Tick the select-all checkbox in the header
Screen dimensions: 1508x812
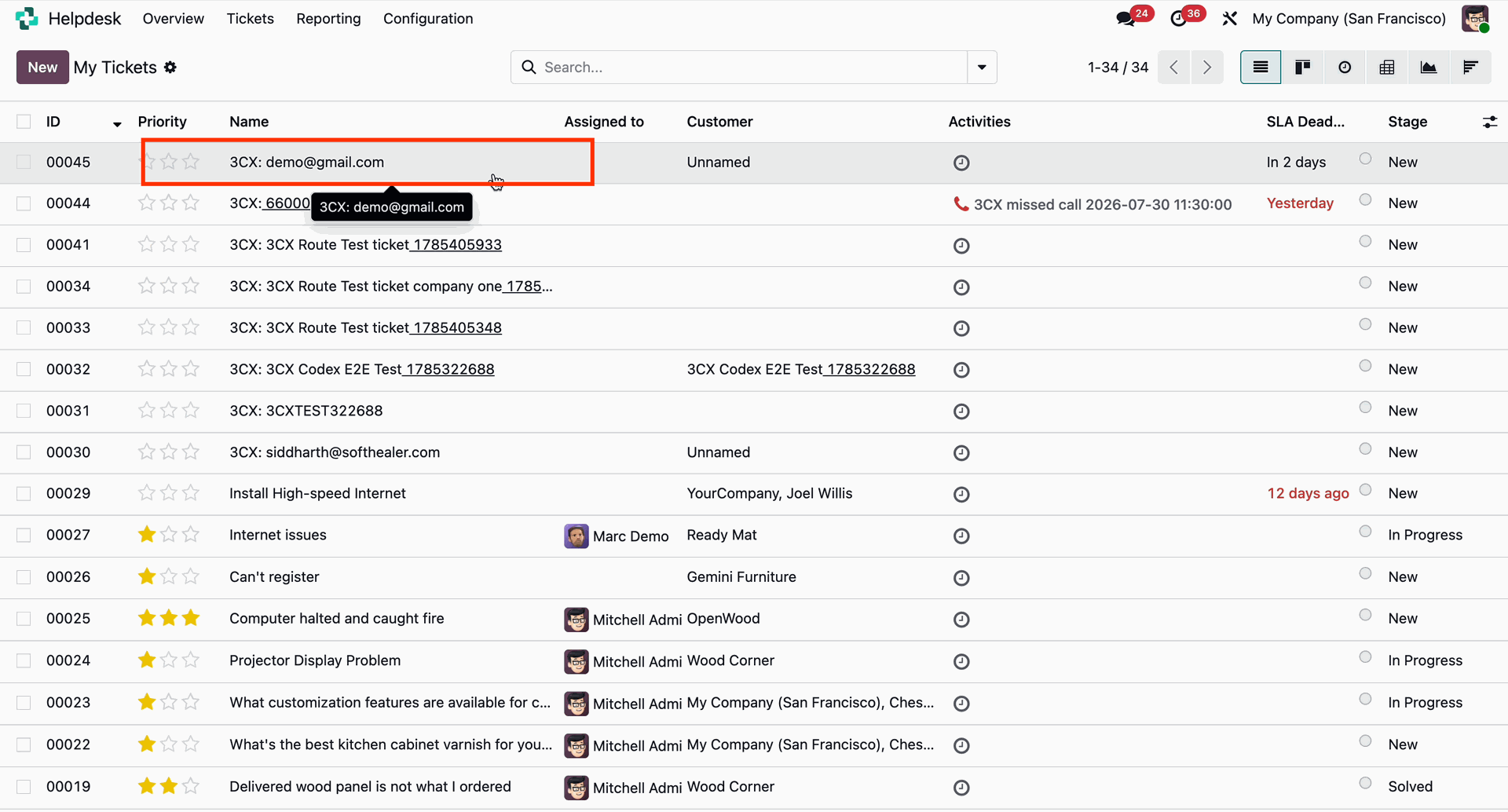pyautogui.click(x=24, y=122)
